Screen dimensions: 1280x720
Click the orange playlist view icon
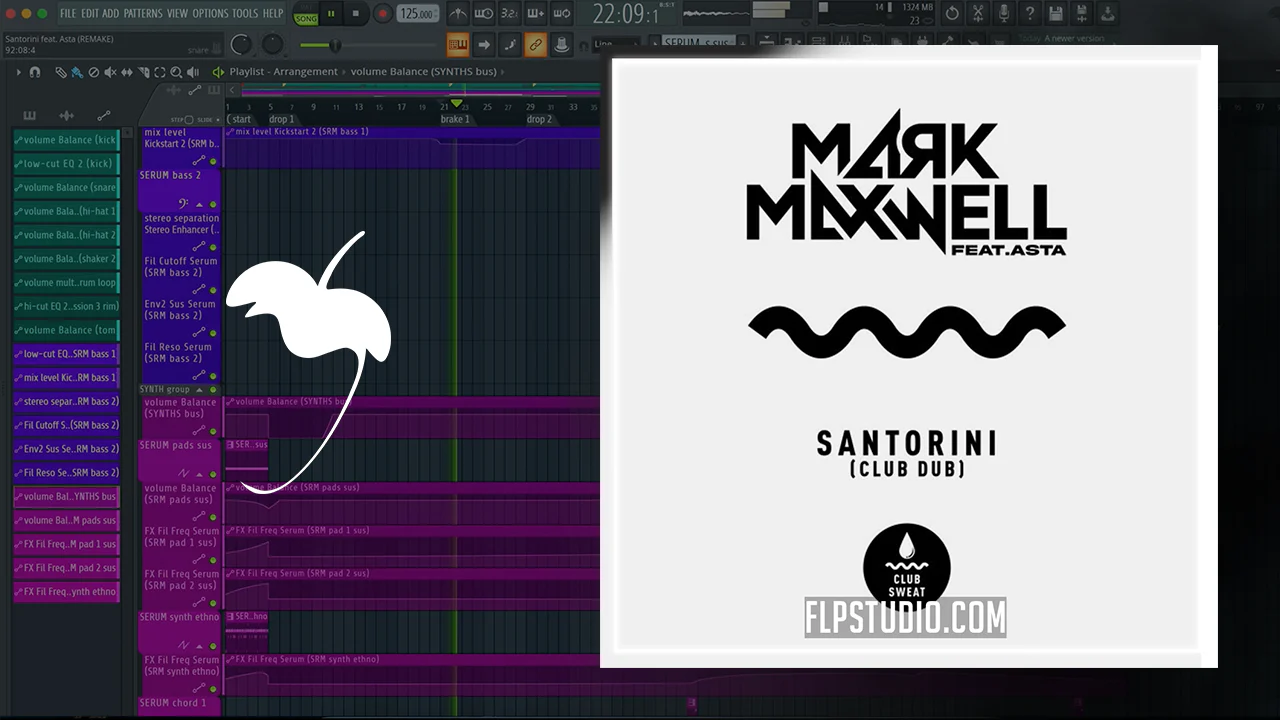click(458, 45)
